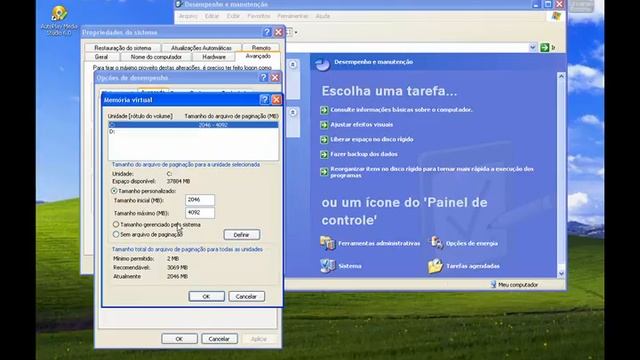The height and width of the screenshot is (360, 640).
Task: Click Liberar espaço no disco rígido link
Action: pyautogui.click(x=372, y=139)
